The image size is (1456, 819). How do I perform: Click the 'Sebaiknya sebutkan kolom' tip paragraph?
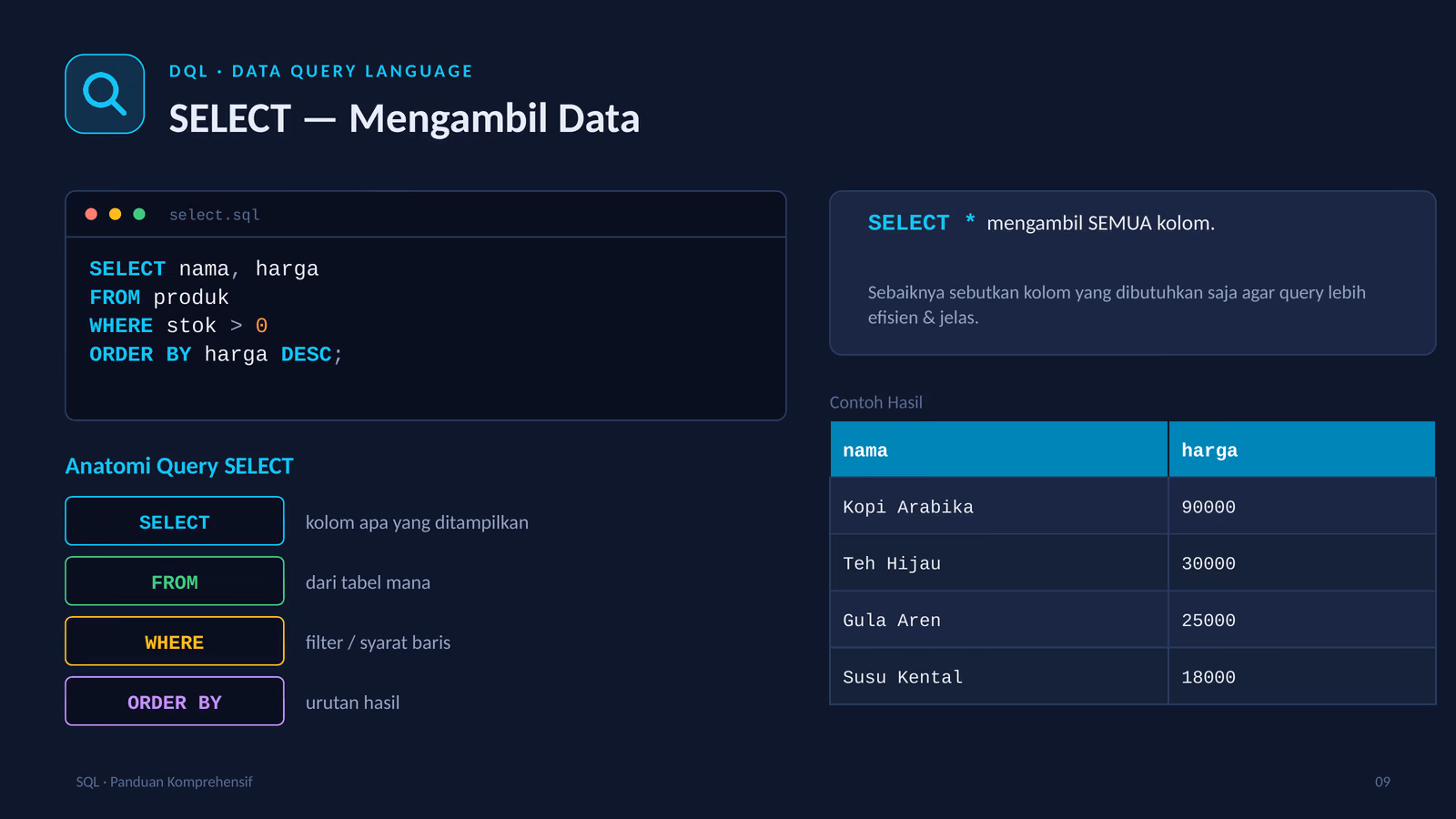click(1117, 305)
